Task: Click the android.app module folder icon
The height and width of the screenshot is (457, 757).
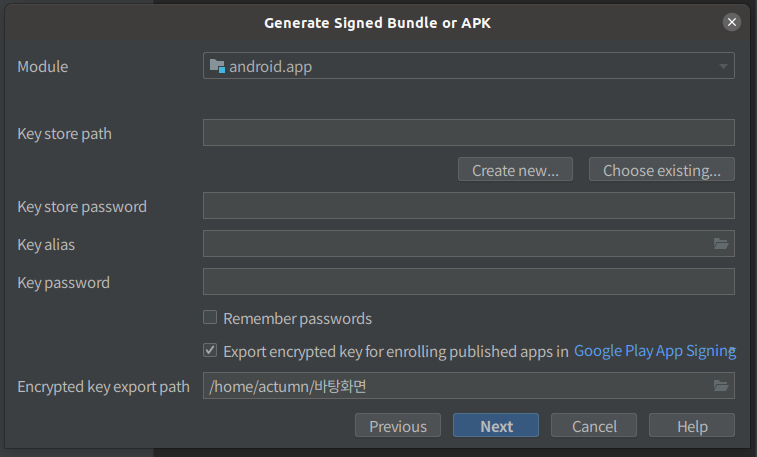Action: (217, 66)
